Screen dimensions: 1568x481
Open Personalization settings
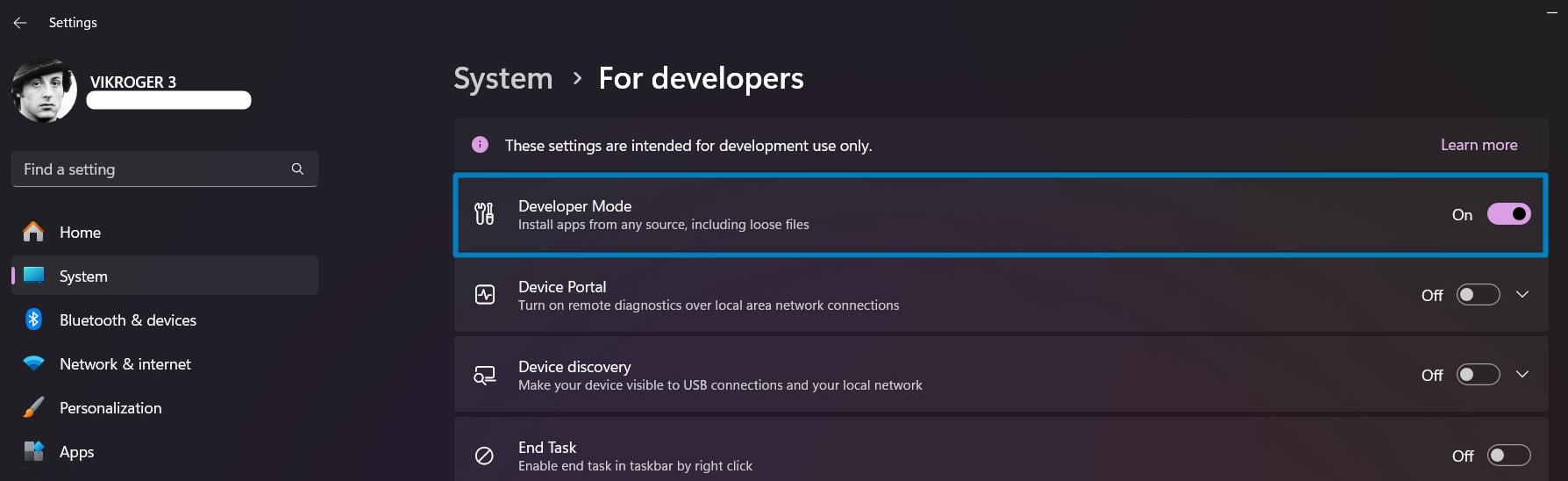point(165,407)
